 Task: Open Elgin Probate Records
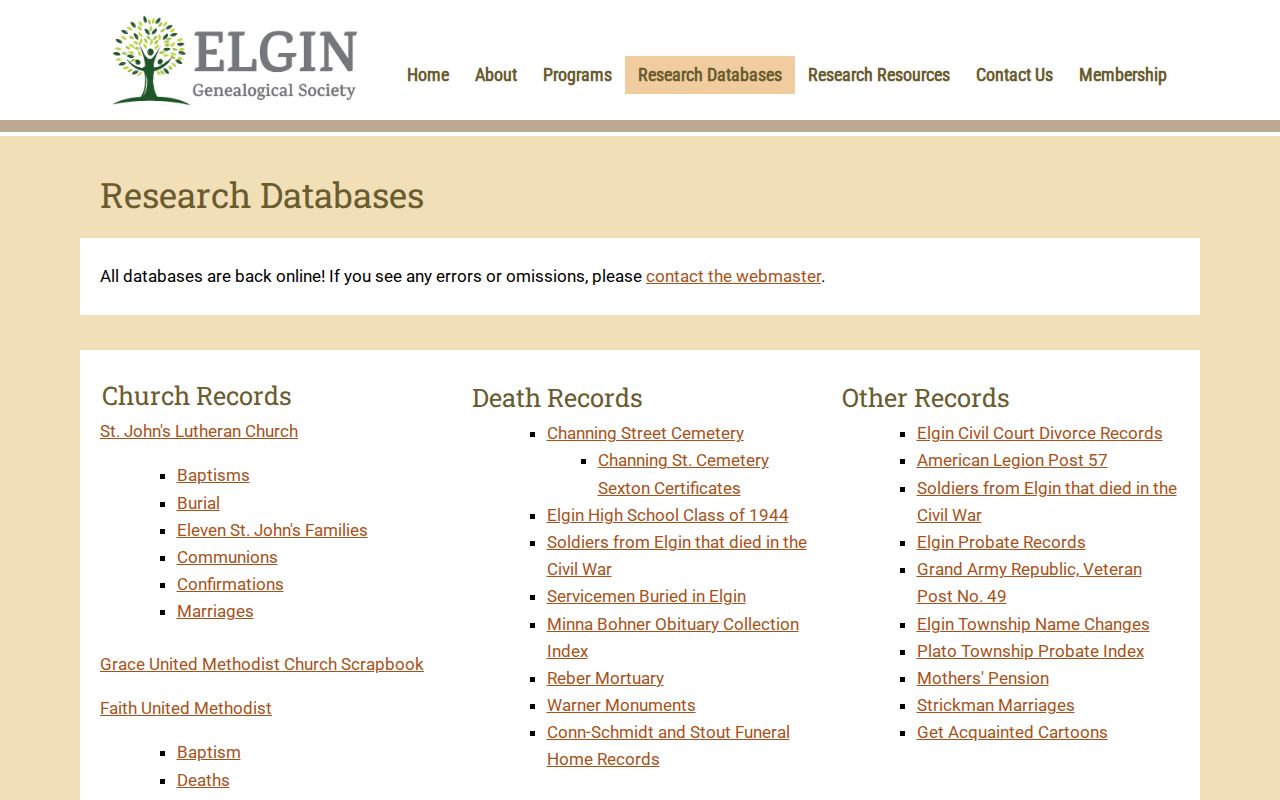coord(1001,542)
